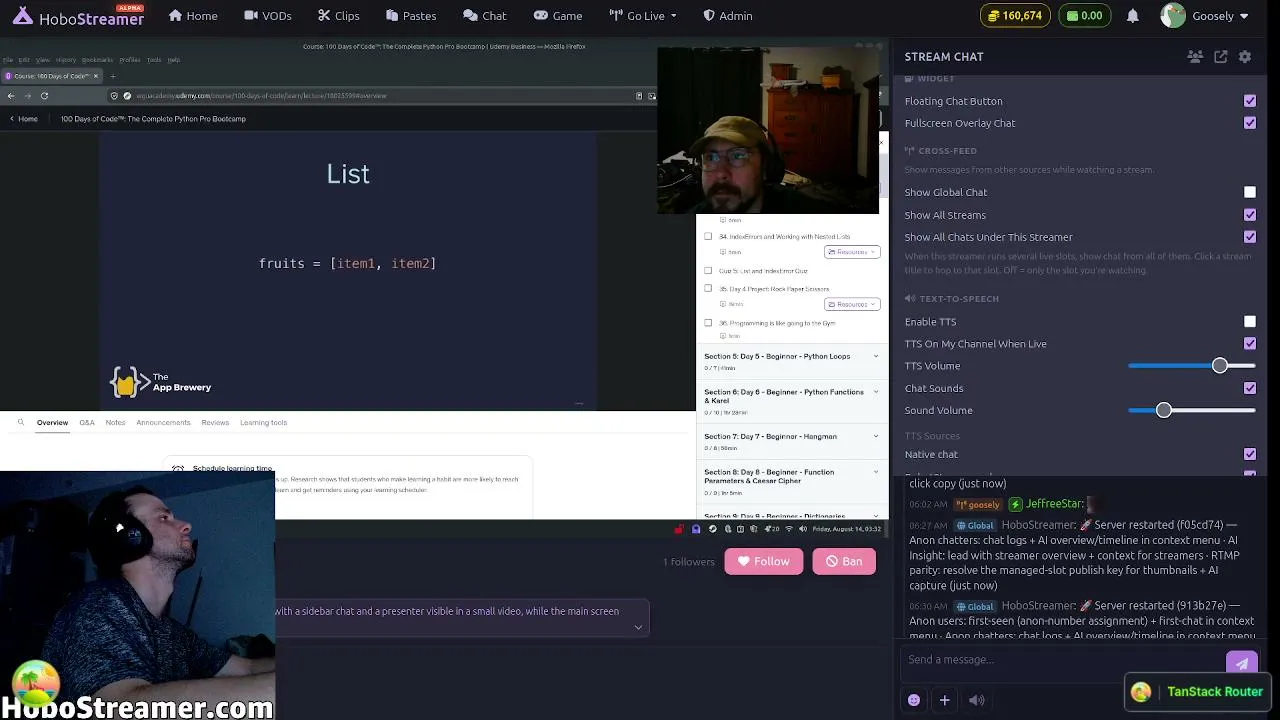Click the Firefox reload icon in stream
The image size is (1280, 720).
(44, 96)
